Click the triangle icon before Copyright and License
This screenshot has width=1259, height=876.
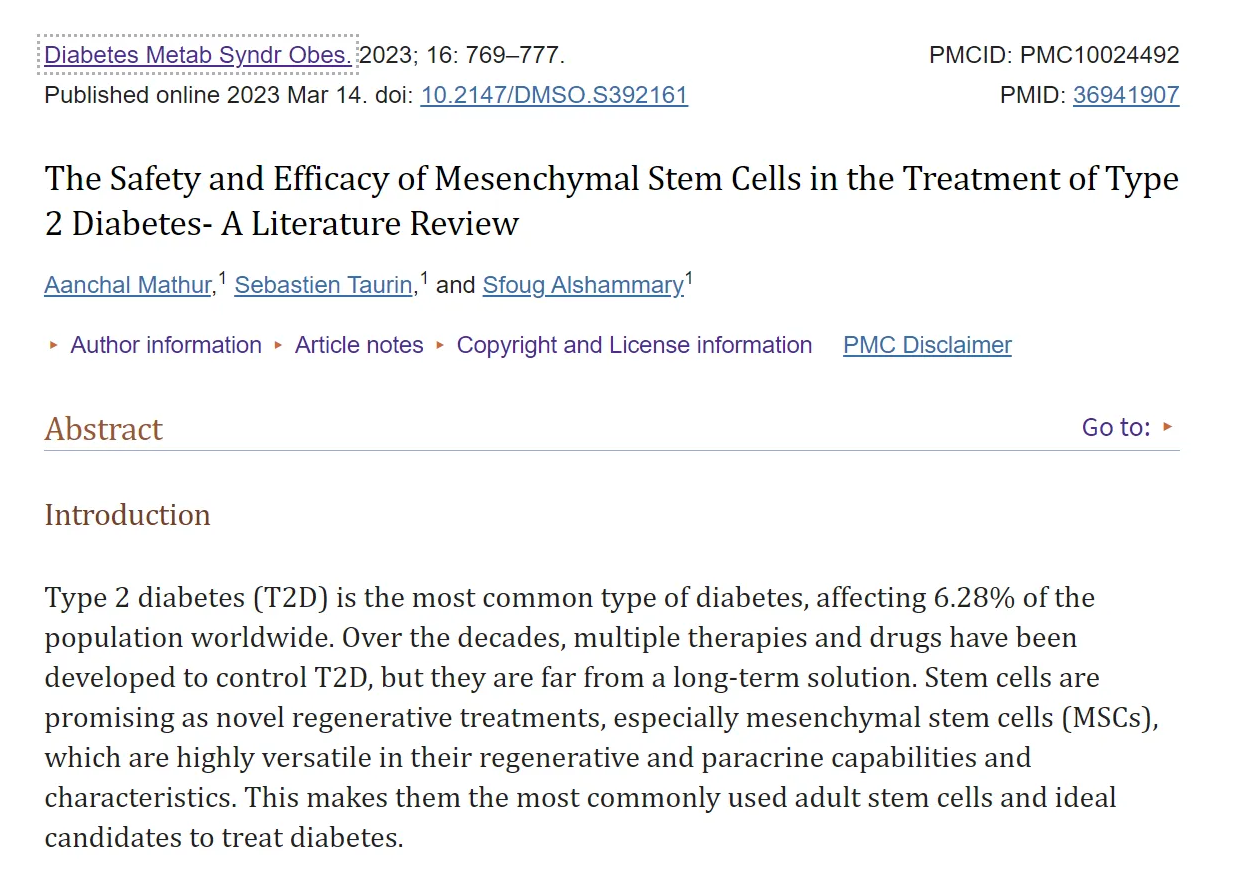440,345
